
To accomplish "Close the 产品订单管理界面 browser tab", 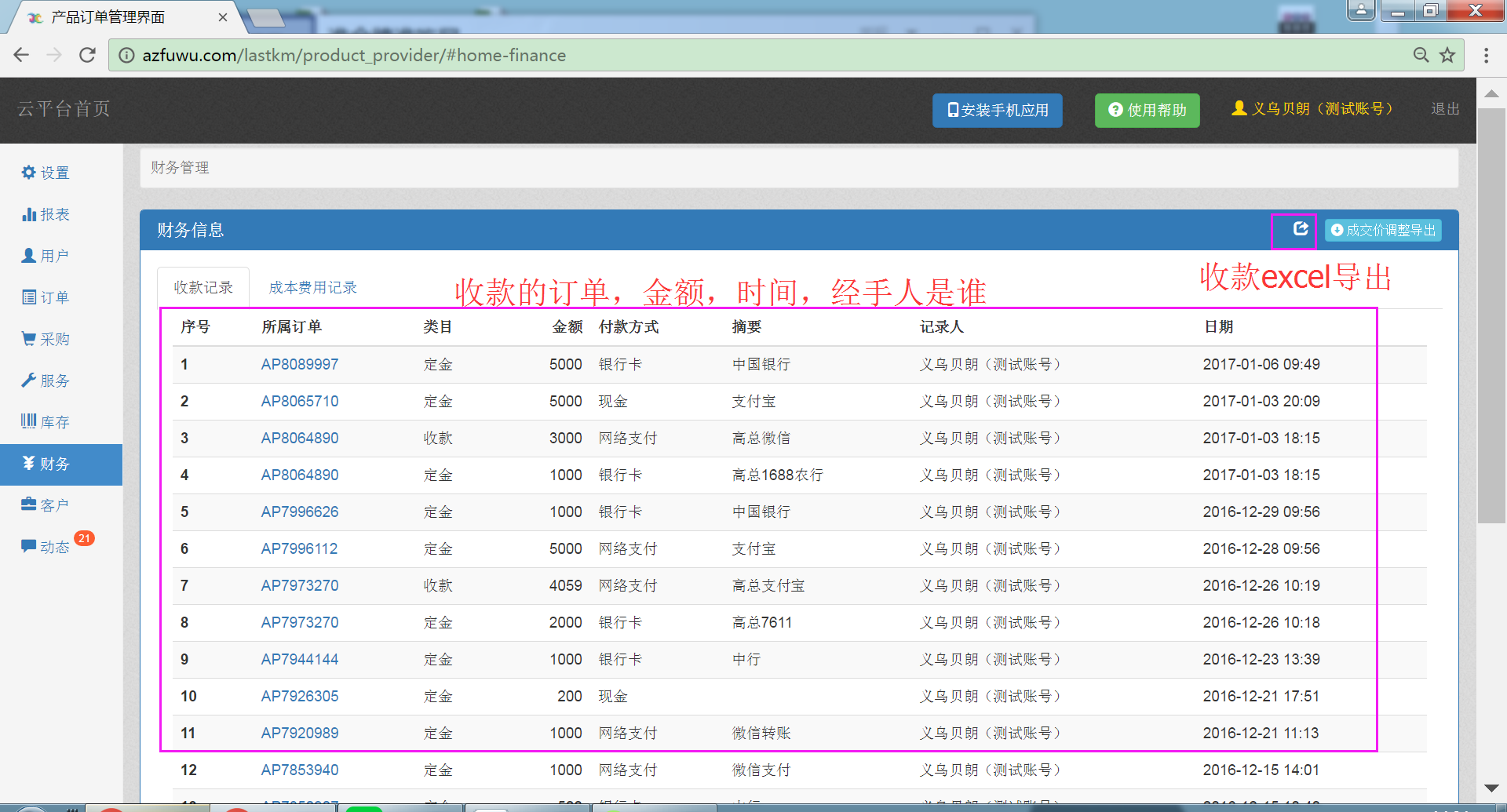I will (x=223, y=17).
